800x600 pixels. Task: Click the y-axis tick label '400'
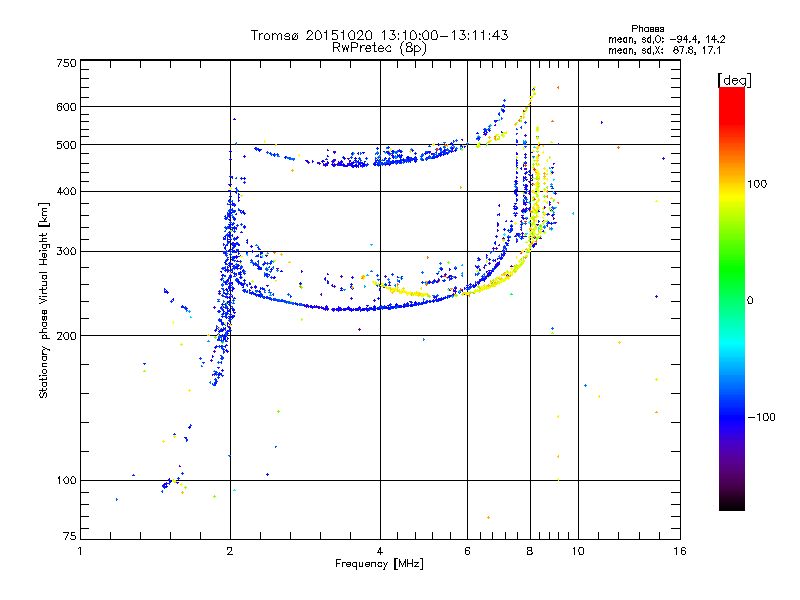(x=67, y=192)
